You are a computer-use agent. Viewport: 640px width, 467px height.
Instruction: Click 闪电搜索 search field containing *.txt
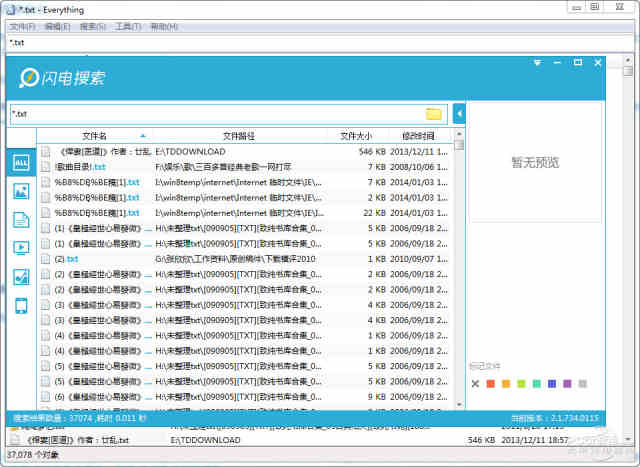[229, 114]
